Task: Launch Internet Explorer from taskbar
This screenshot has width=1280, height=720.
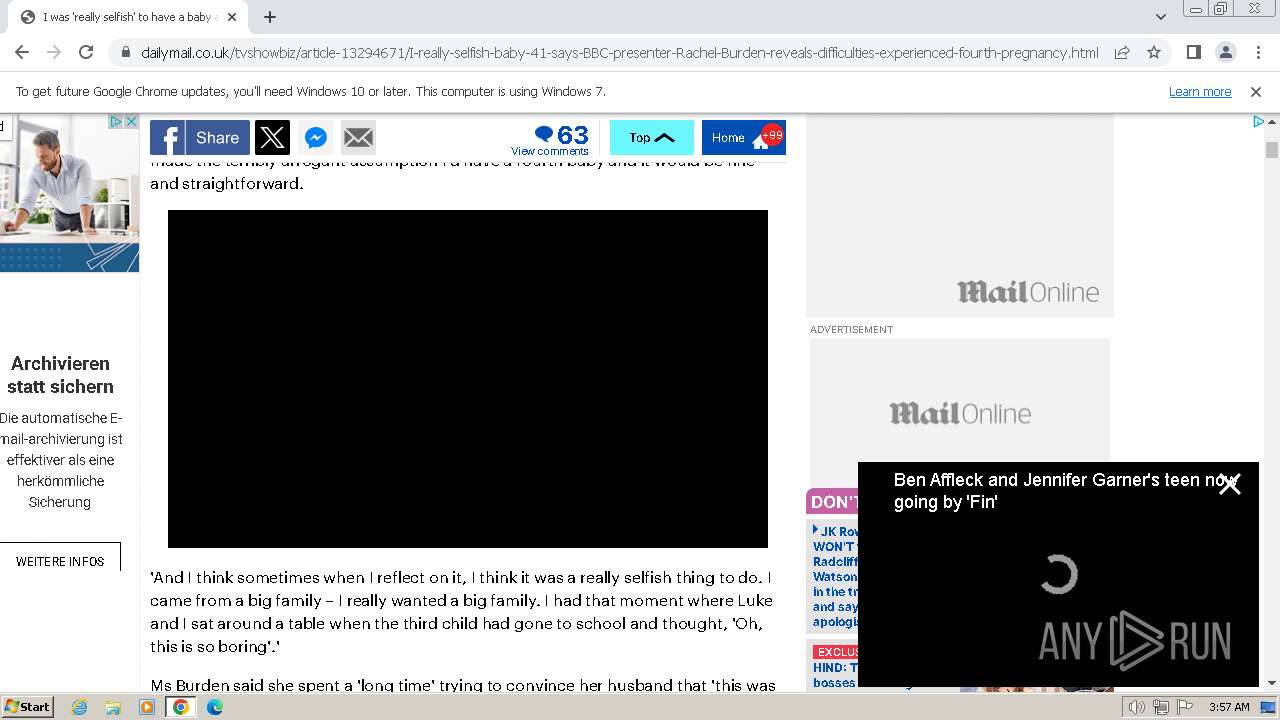Action: pos(79,707)
